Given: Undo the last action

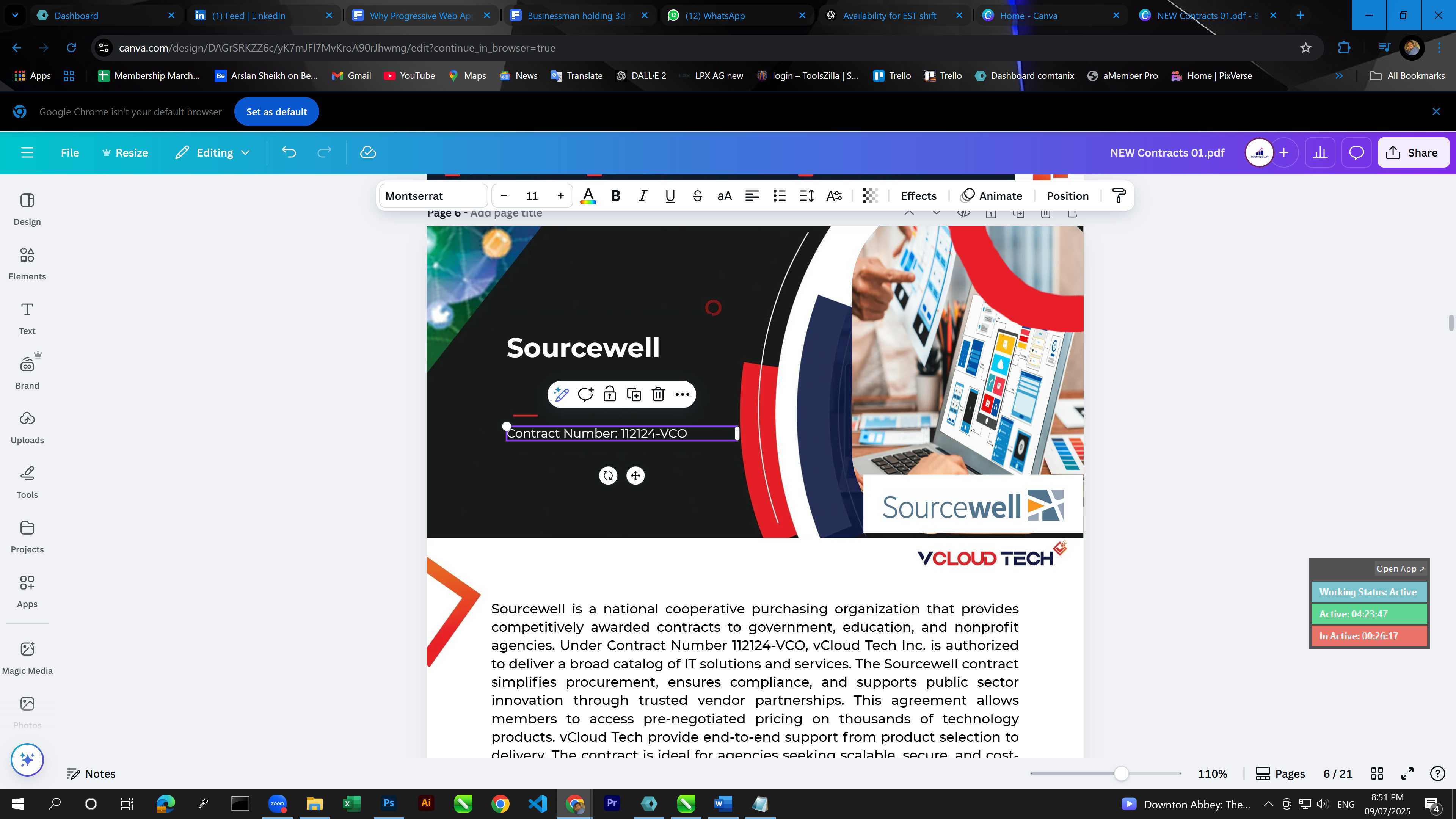Looking at the screenshot, I should pyautogui.click(x=289, y=152).
